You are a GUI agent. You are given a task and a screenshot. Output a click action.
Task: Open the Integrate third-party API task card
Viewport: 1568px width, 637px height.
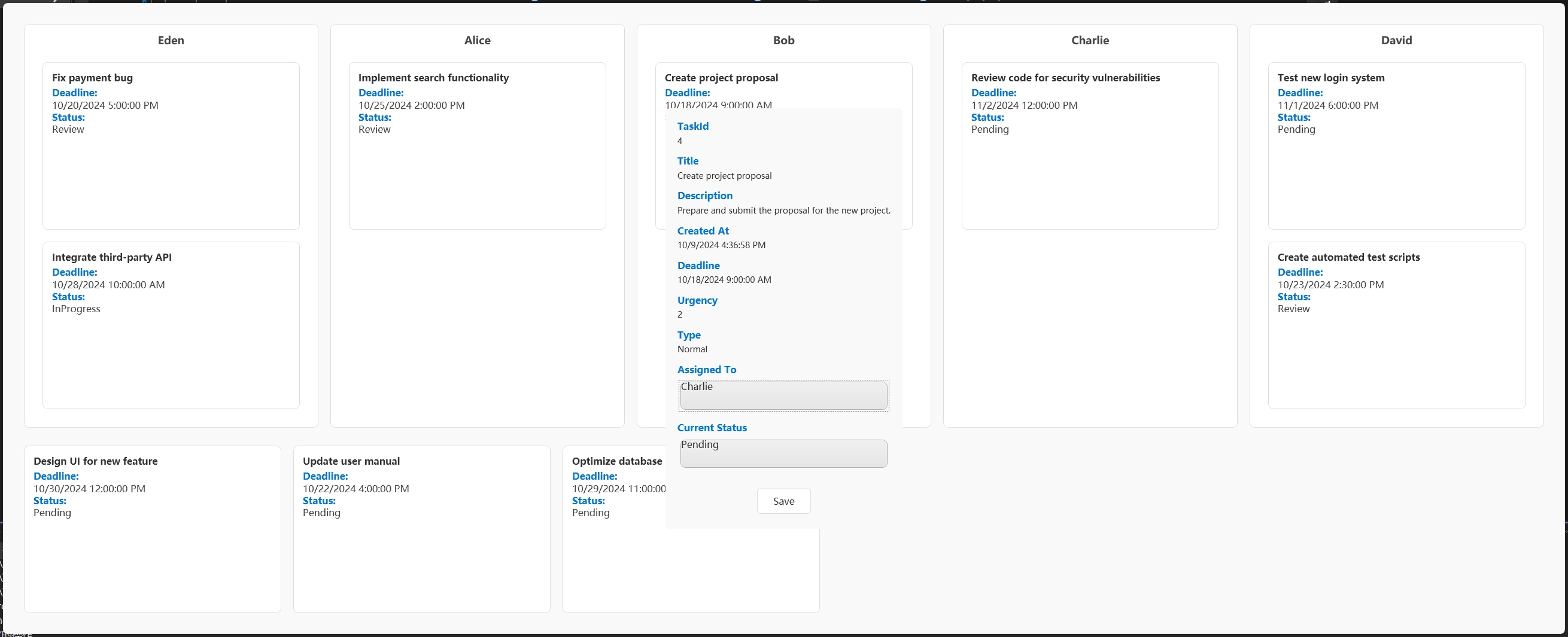click(171, 325)
